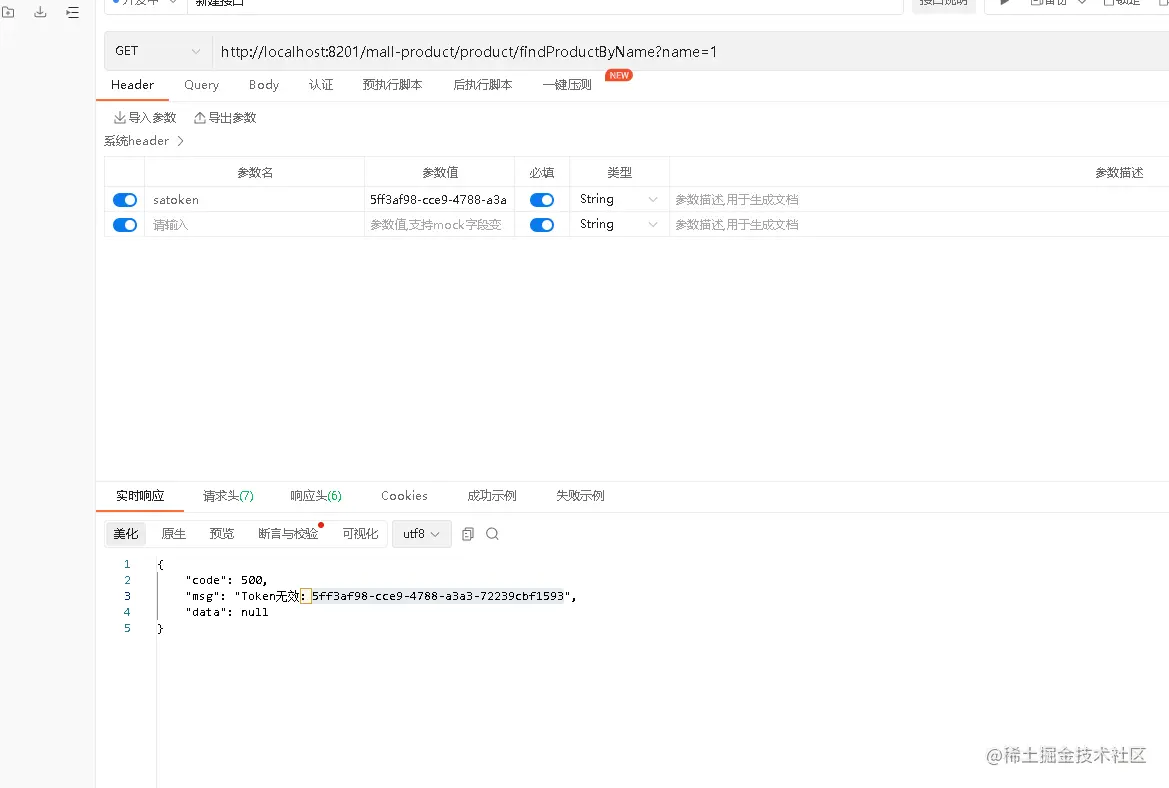
Task: Click the response search magnifier icon
Action: [x=493, y=534]
